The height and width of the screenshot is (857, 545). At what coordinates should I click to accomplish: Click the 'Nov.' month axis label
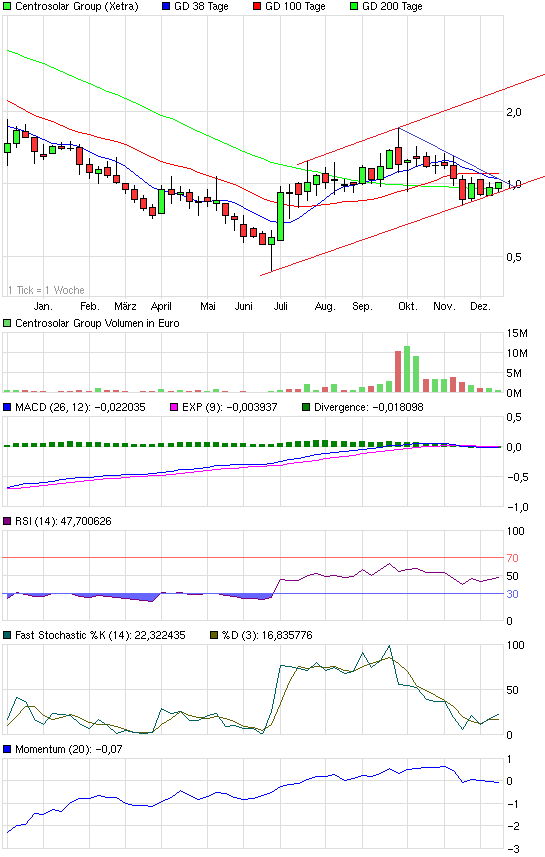444,306
